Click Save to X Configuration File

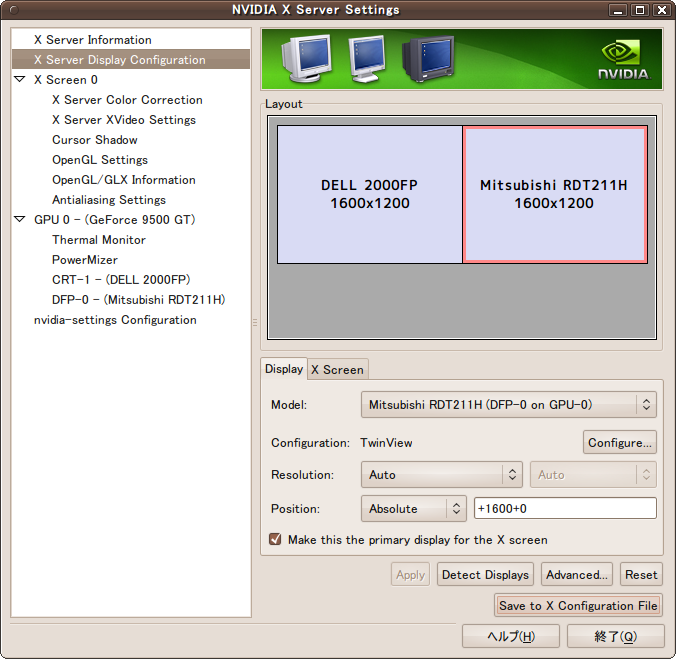pyautogui.click(x=578, y=606)
